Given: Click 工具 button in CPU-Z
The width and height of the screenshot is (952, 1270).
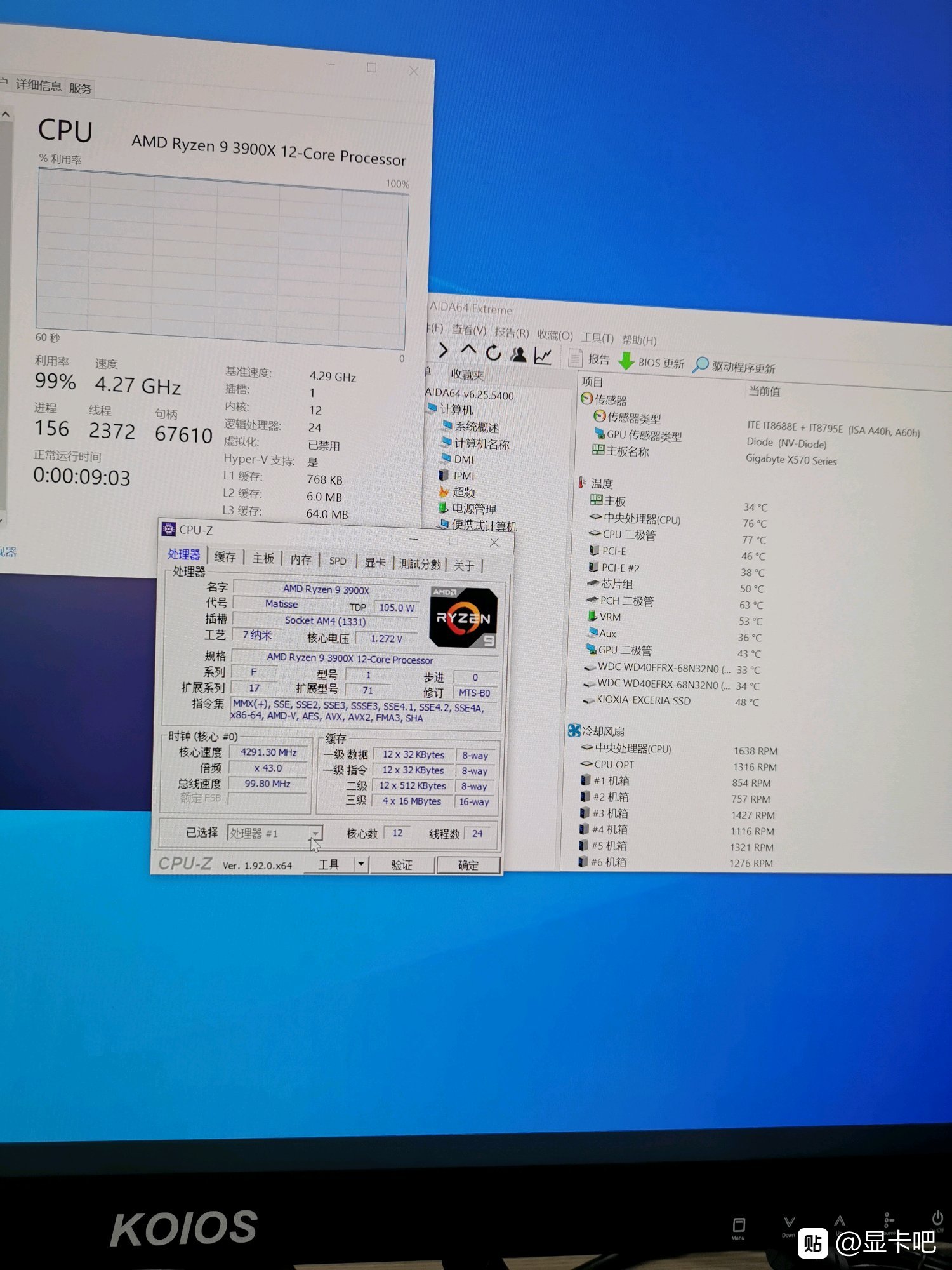Looking at the screenshot, I should point(328,864).
